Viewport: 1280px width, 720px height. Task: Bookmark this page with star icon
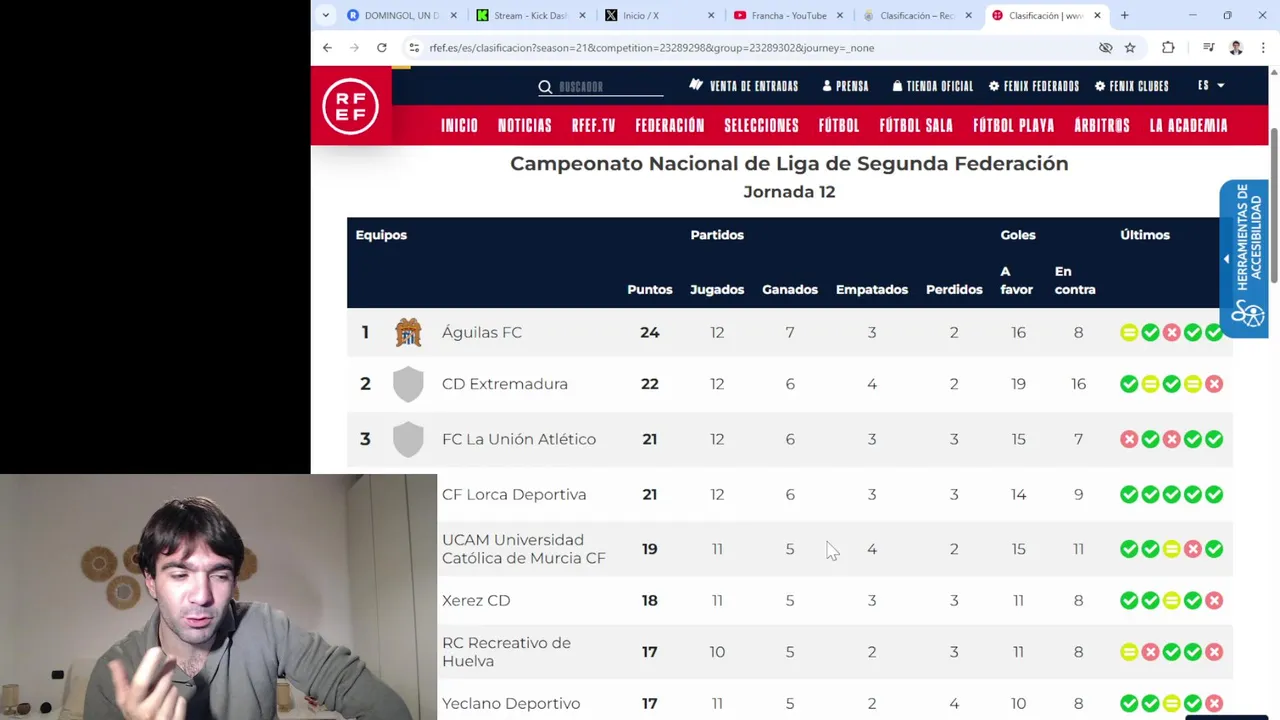[1130, 47]
